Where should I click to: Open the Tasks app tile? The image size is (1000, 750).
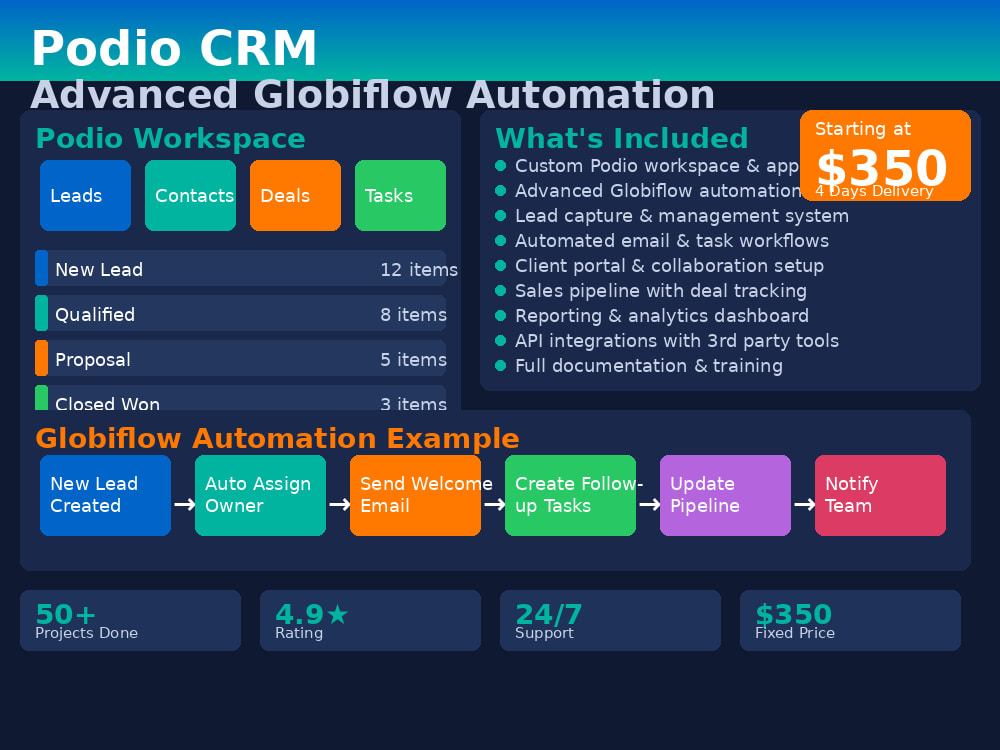pos(401,195)
